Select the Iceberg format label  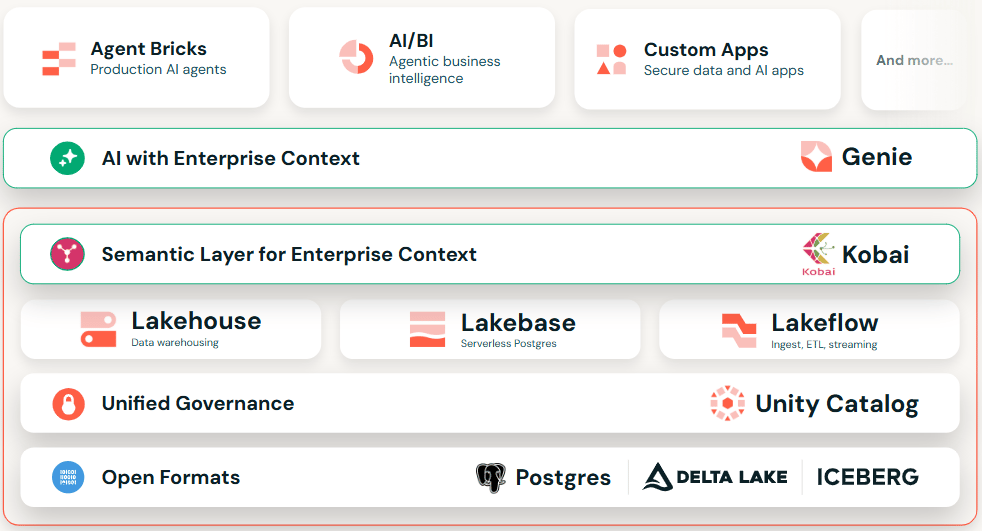pos(867,477)
